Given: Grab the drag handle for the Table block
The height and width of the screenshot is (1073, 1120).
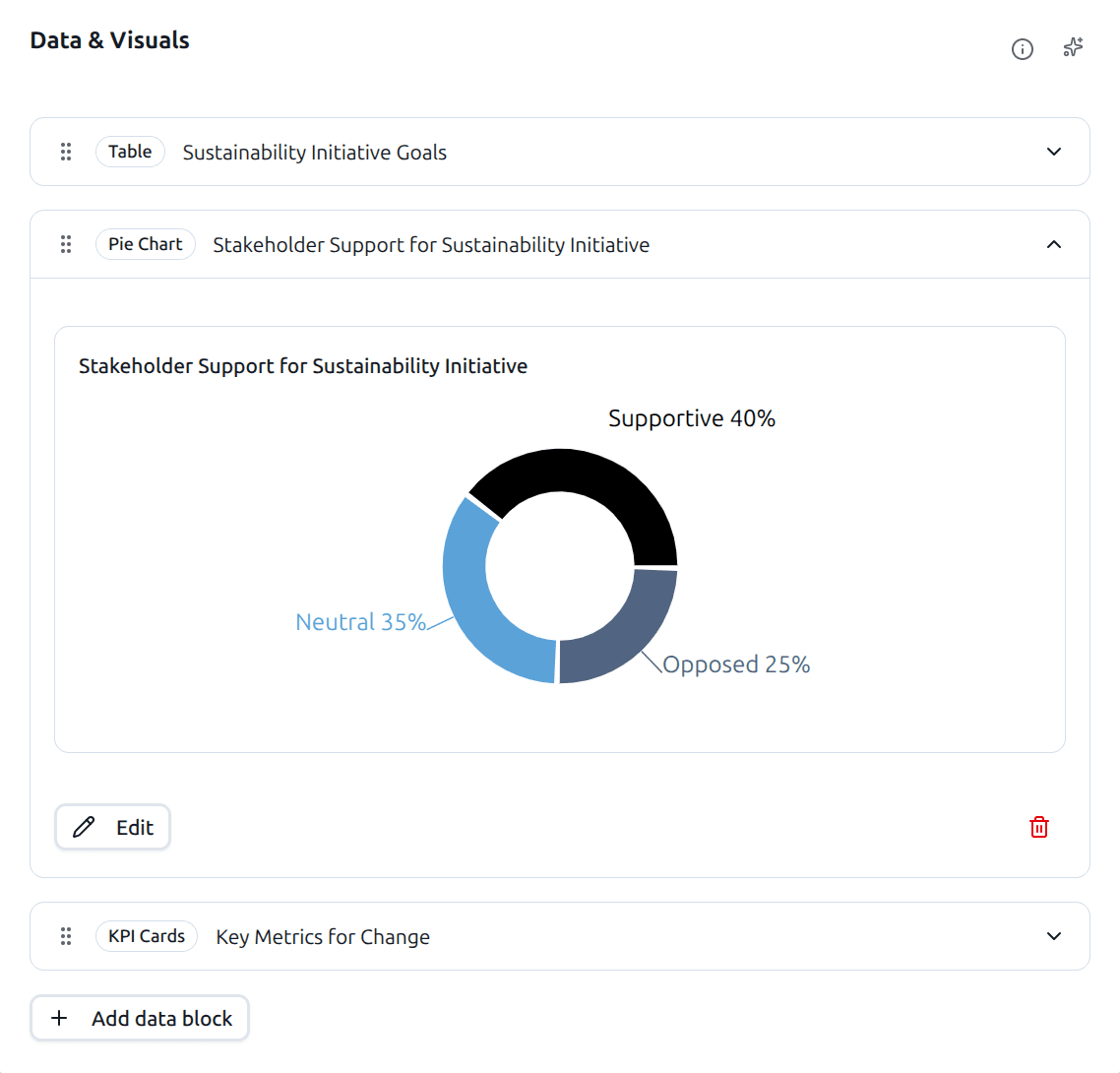Looking at the screenshot, I should tap(66, 152).
